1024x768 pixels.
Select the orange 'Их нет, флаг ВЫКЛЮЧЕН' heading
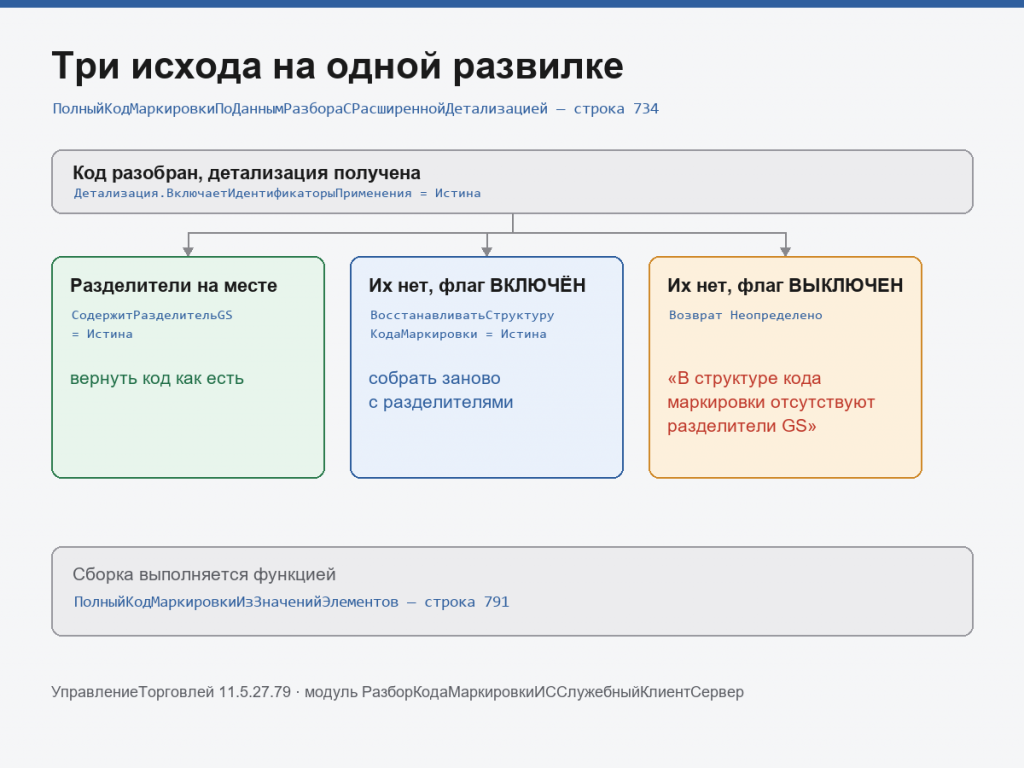point(785,285)
